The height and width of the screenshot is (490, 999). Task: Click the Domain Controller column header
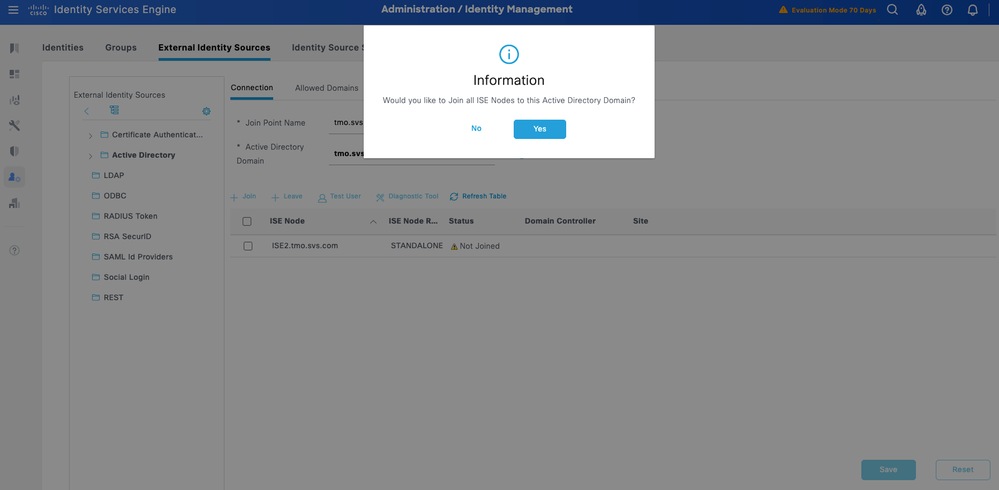click(560, 221)
